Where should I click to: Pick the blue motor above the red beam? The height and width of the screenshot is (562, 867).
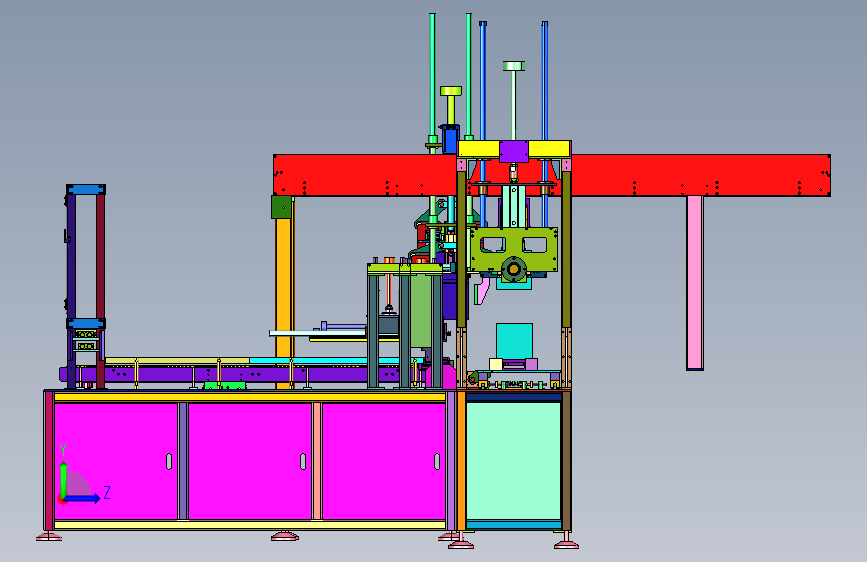pyautogui.click(x=449, y=140)
